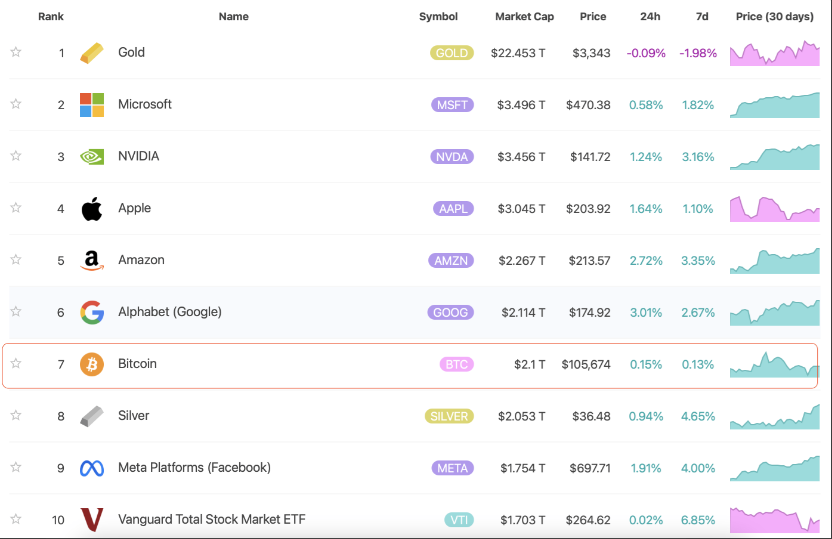Sort by the Price column header
This screenshot has width=832, height=539.
pyautogui.click(x=593, y=16)
